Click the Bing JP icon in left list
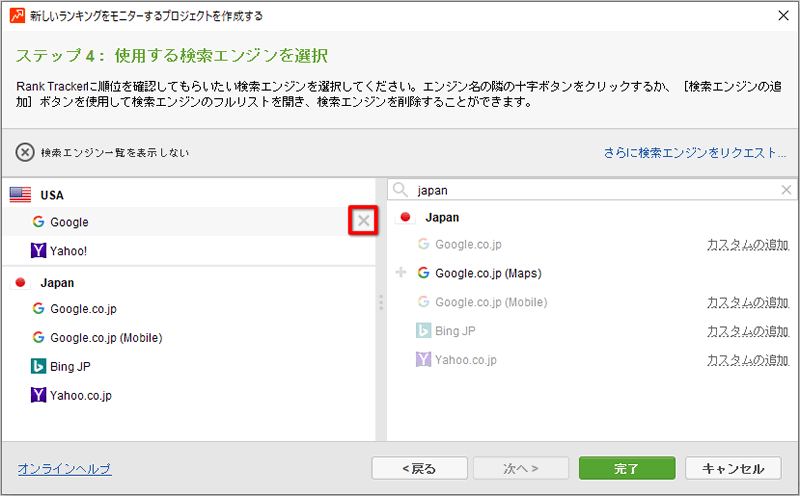 tap(38, 366)
